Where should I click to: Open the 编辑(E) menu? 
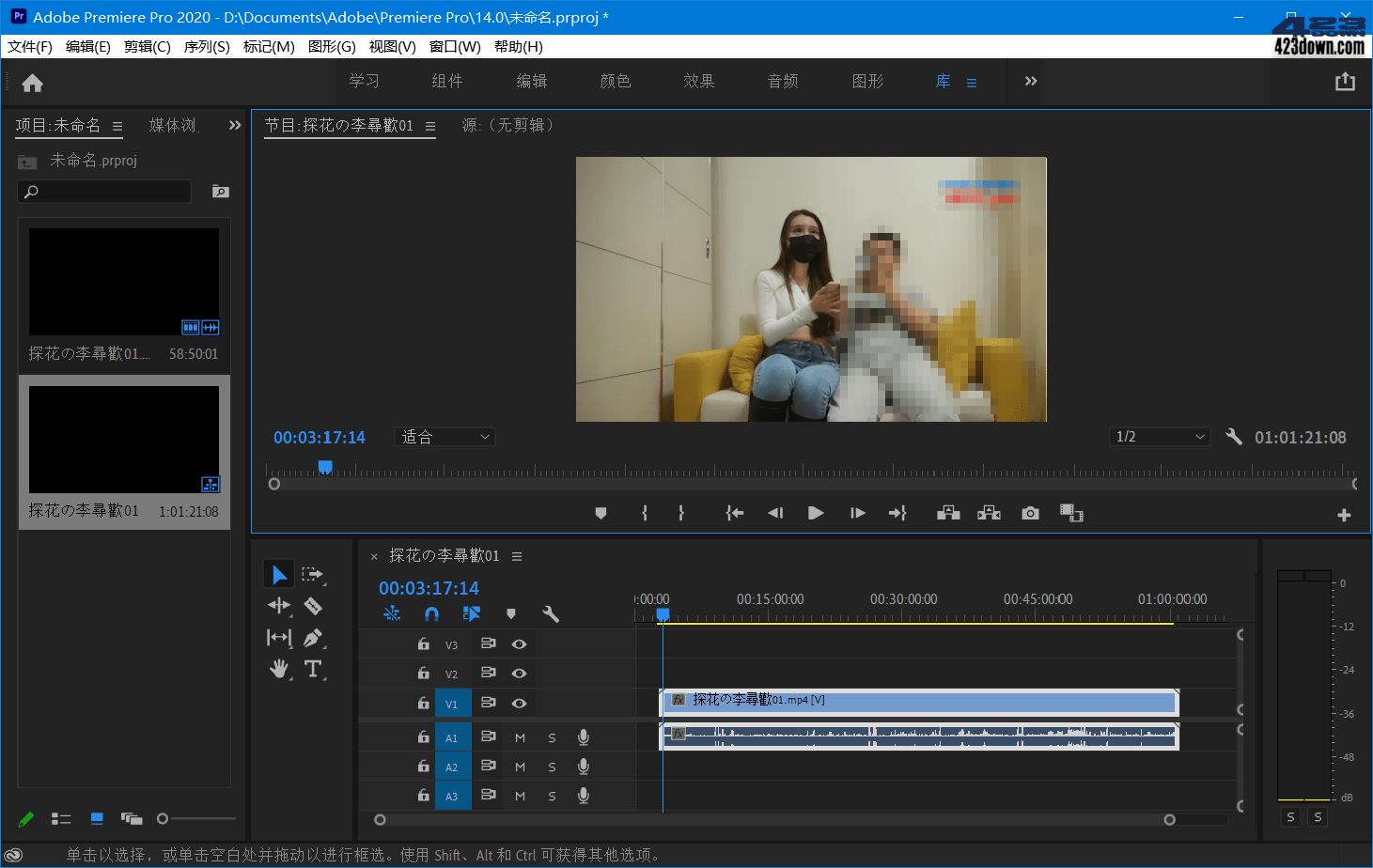[x=88, y=46]
